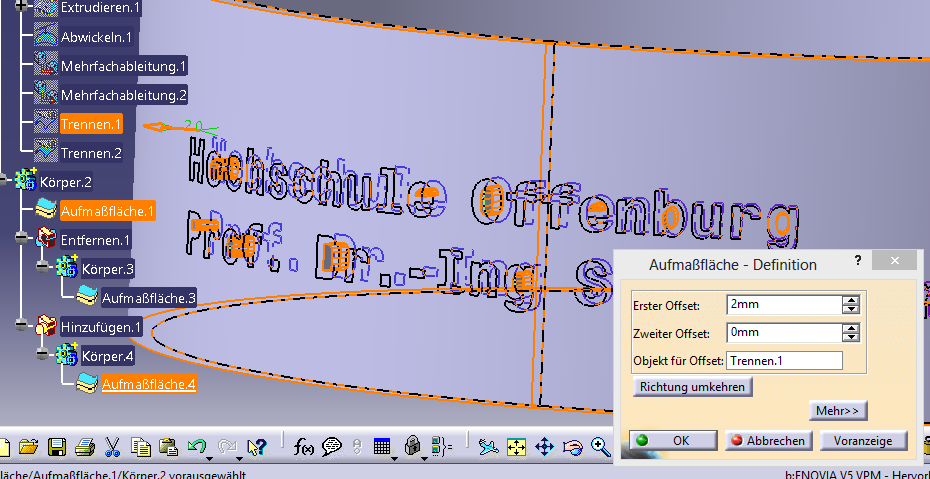Click the parameter set icon beside padlock
Screen dimensions: 930x479
click(x=442, y=446)
